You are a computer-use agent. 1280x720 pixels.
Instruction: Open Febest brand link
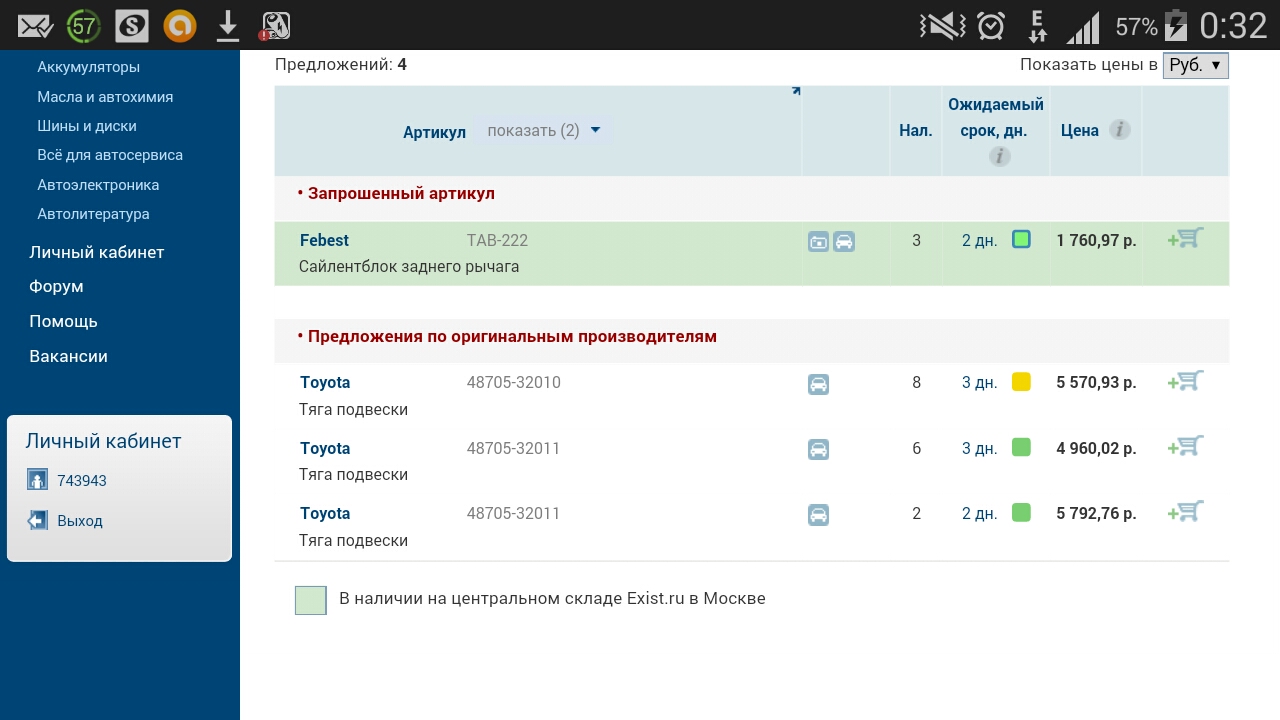point(324,241)
